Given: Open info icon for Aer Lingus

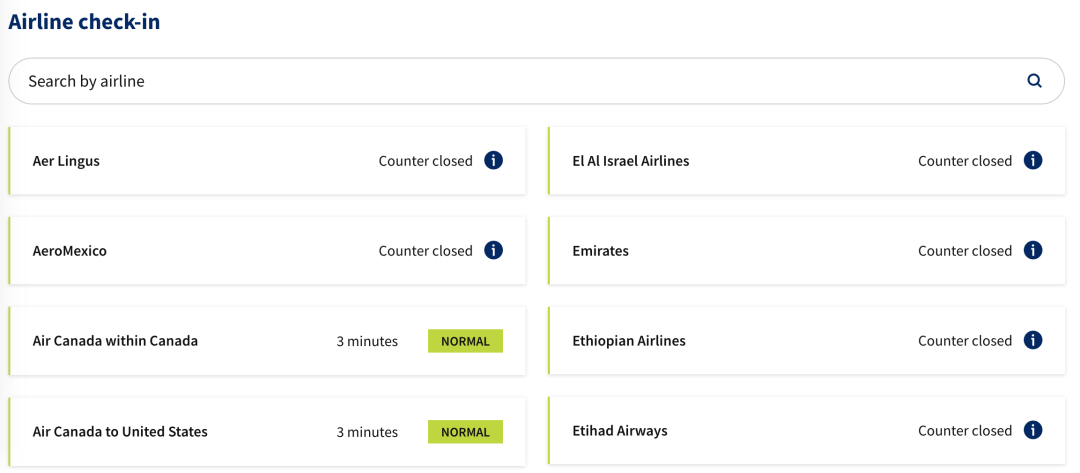Looking at the screenshot, I should click(x=493, y=160).
